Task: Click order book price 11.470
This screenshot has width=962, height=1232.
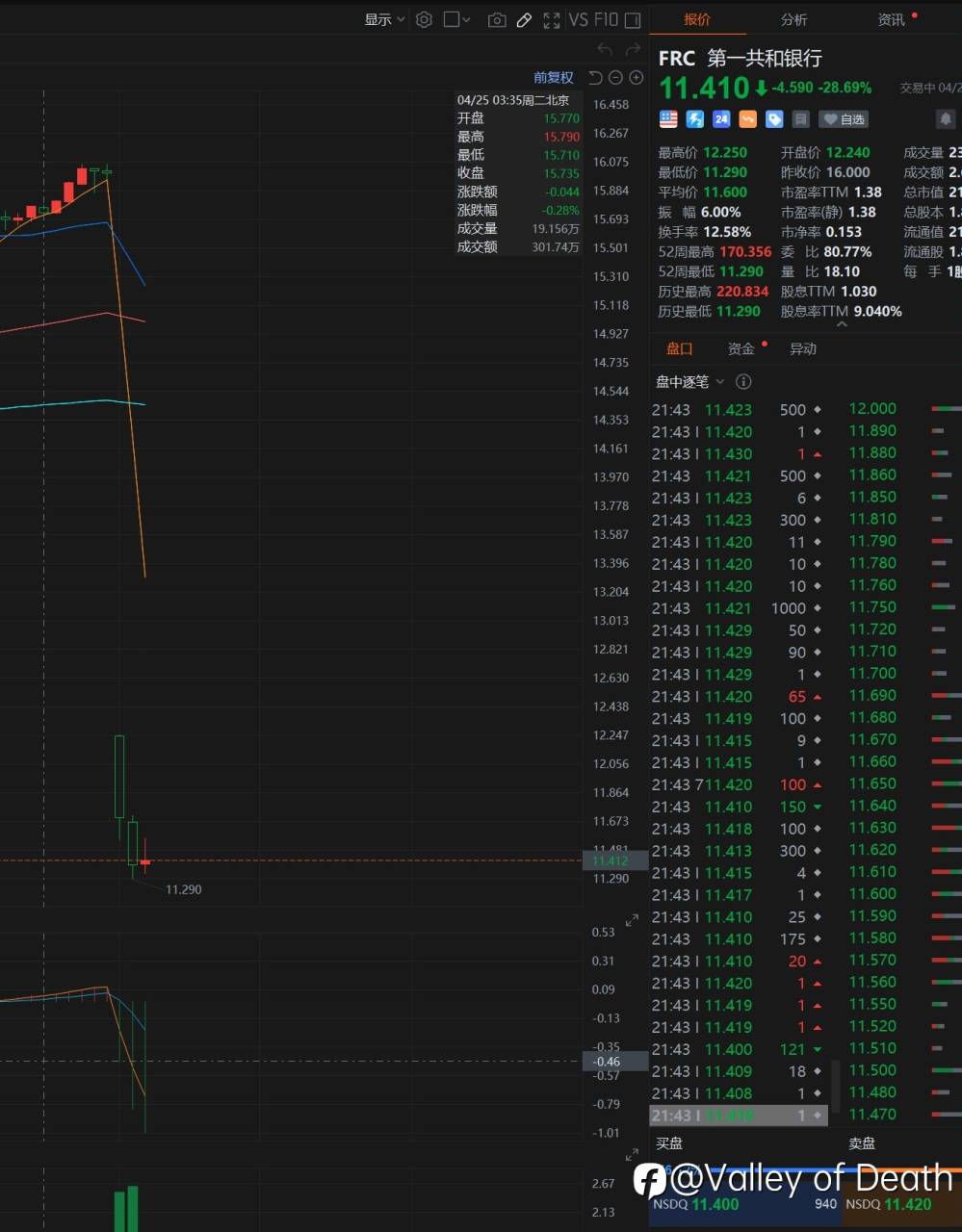Action: point(872,1115)
